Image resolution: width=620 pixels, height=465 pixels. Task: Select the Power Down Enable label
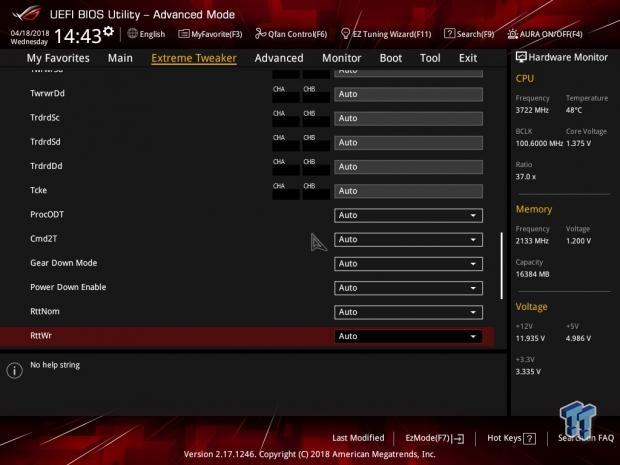coord(68,287)
